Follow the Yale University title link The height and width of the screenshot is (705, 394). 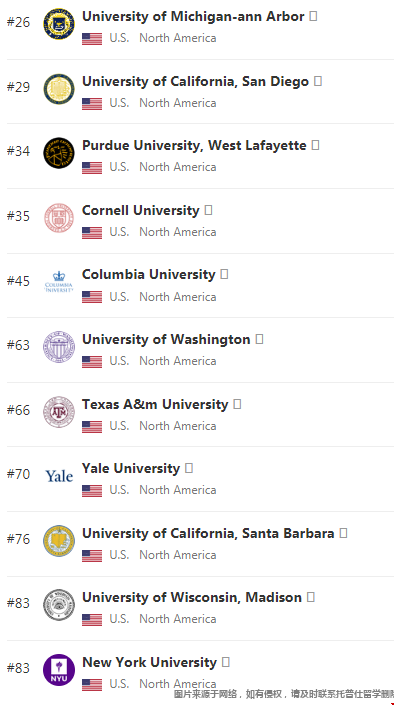[131, 469]
